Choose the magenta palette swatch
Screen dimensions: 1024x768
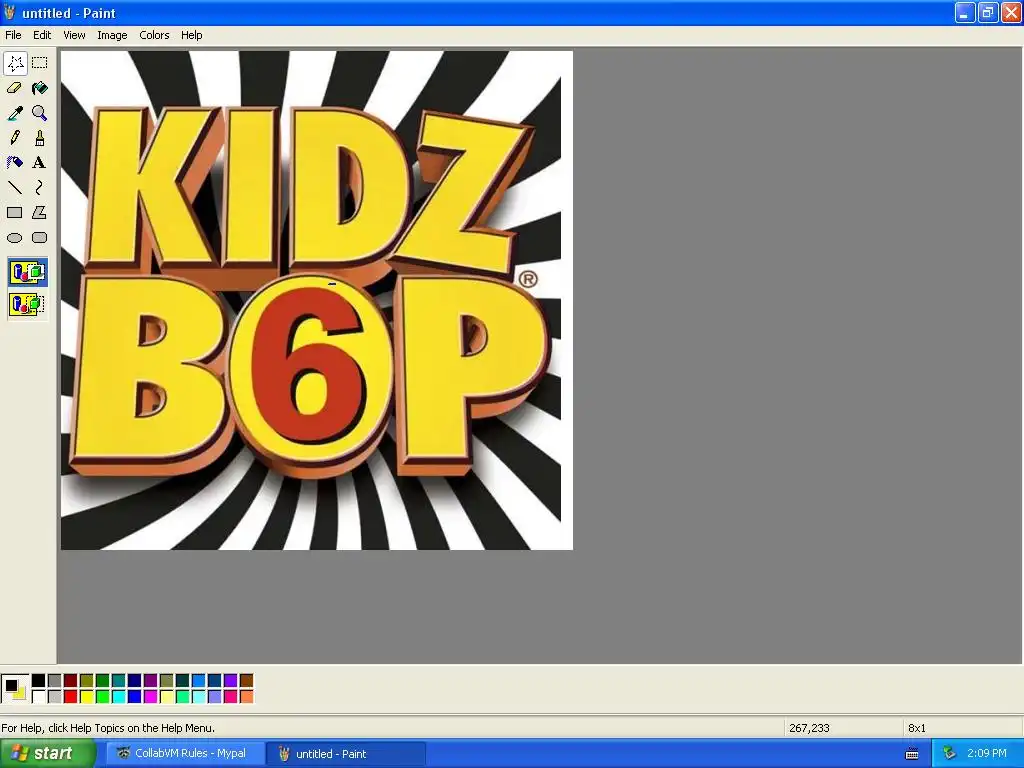tap(151, 697)
